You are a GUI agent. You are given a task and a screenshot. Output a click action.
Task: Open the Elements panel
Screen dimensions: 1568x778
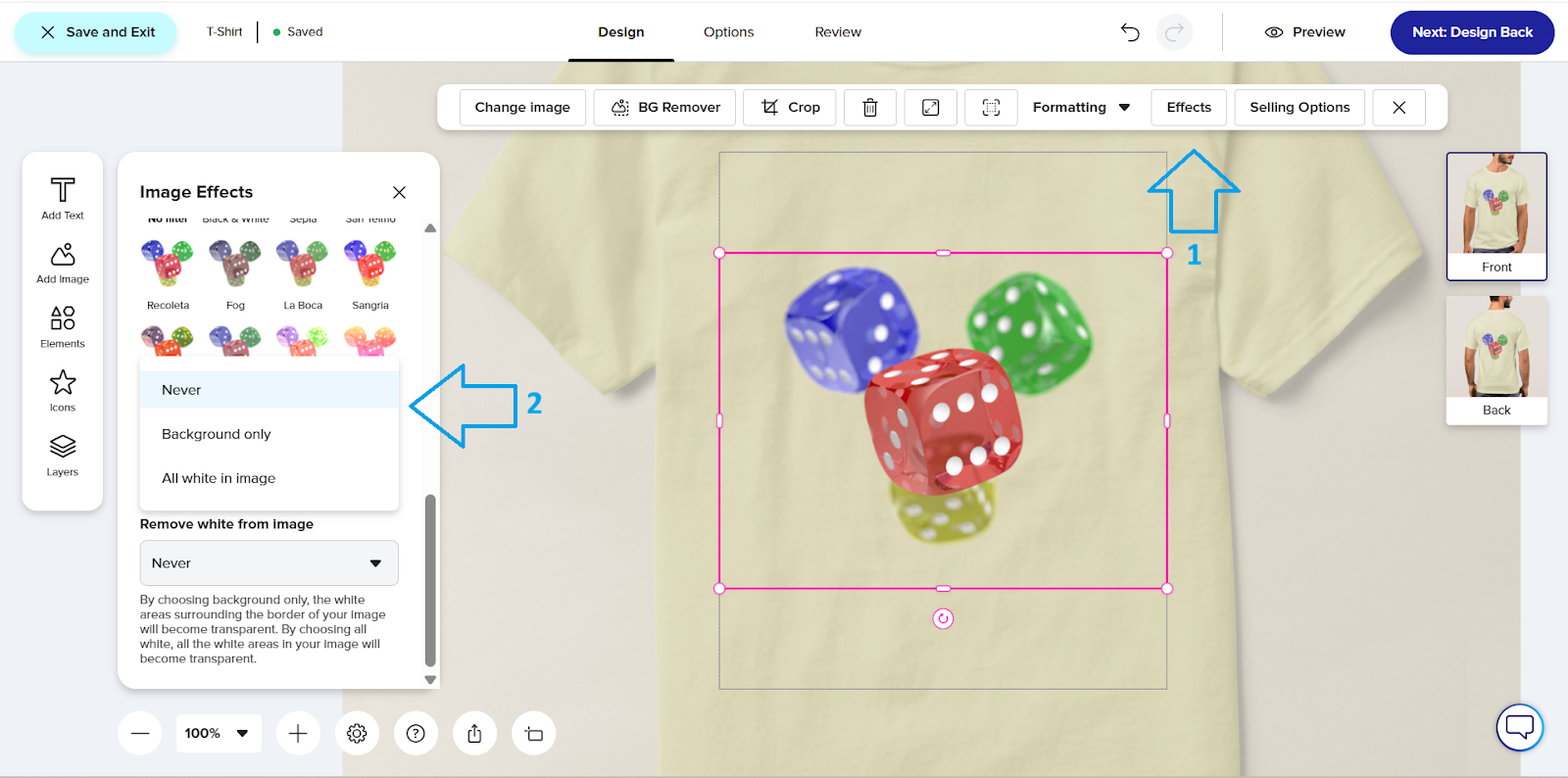63,326
